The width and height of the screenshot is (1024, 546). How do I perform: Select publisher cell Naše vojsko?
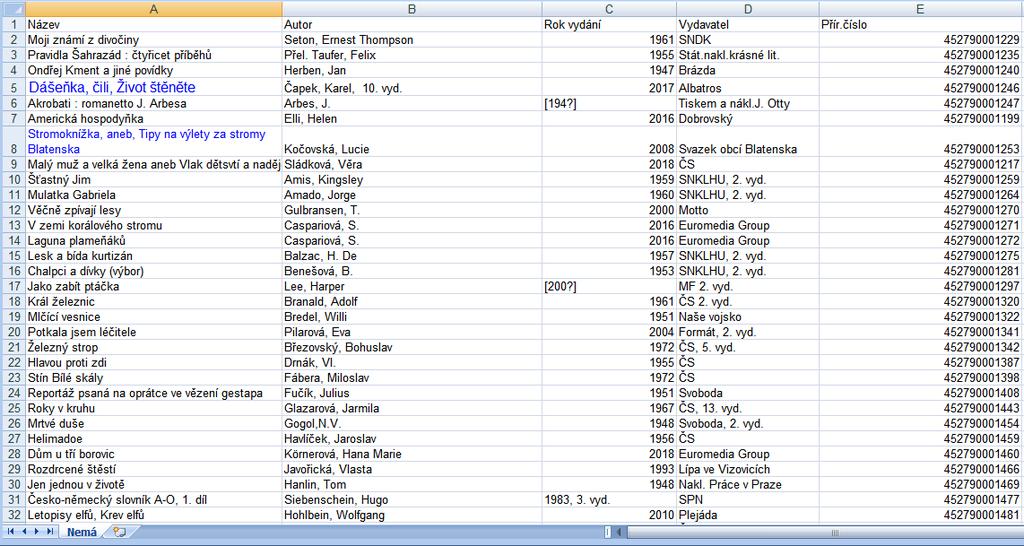coord(748,317)
